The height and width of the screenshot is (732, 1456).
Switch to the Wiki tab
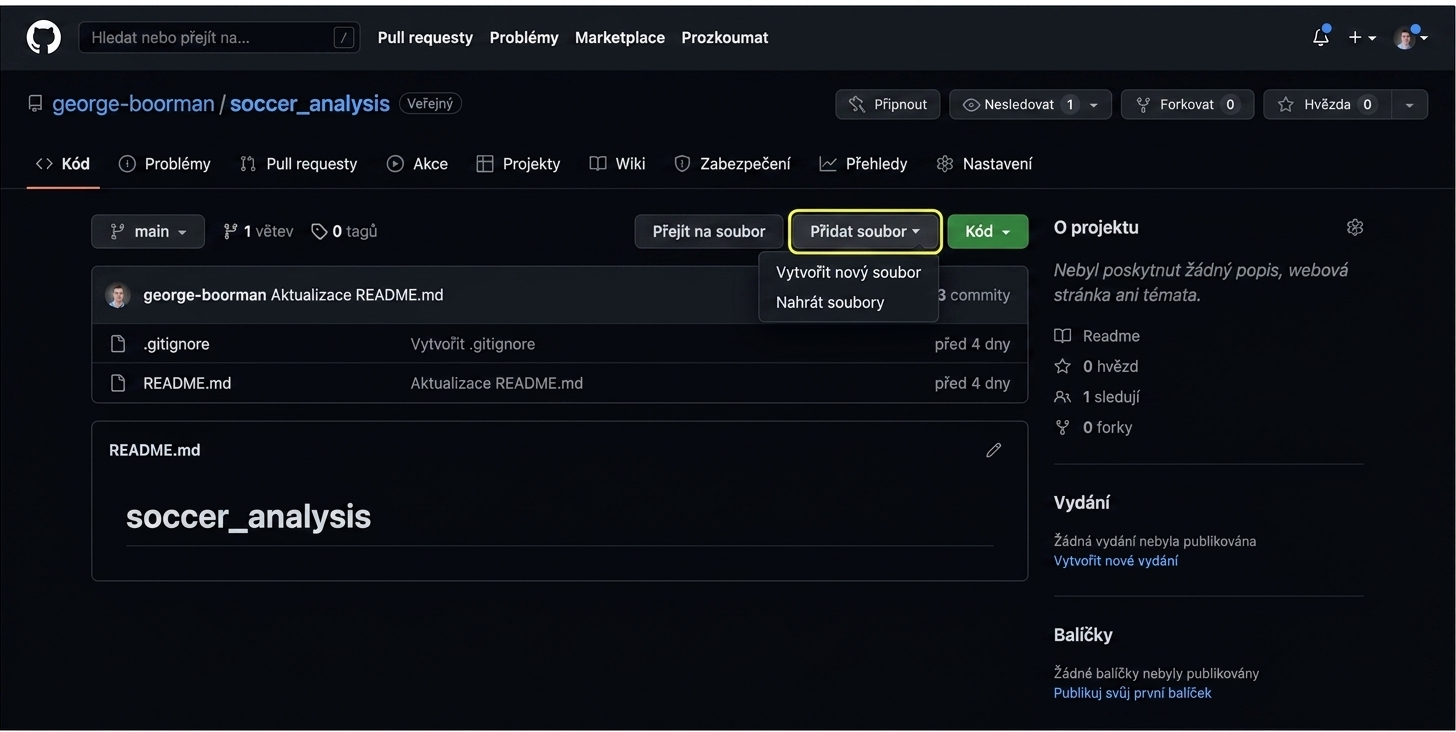tap(617, 164)
